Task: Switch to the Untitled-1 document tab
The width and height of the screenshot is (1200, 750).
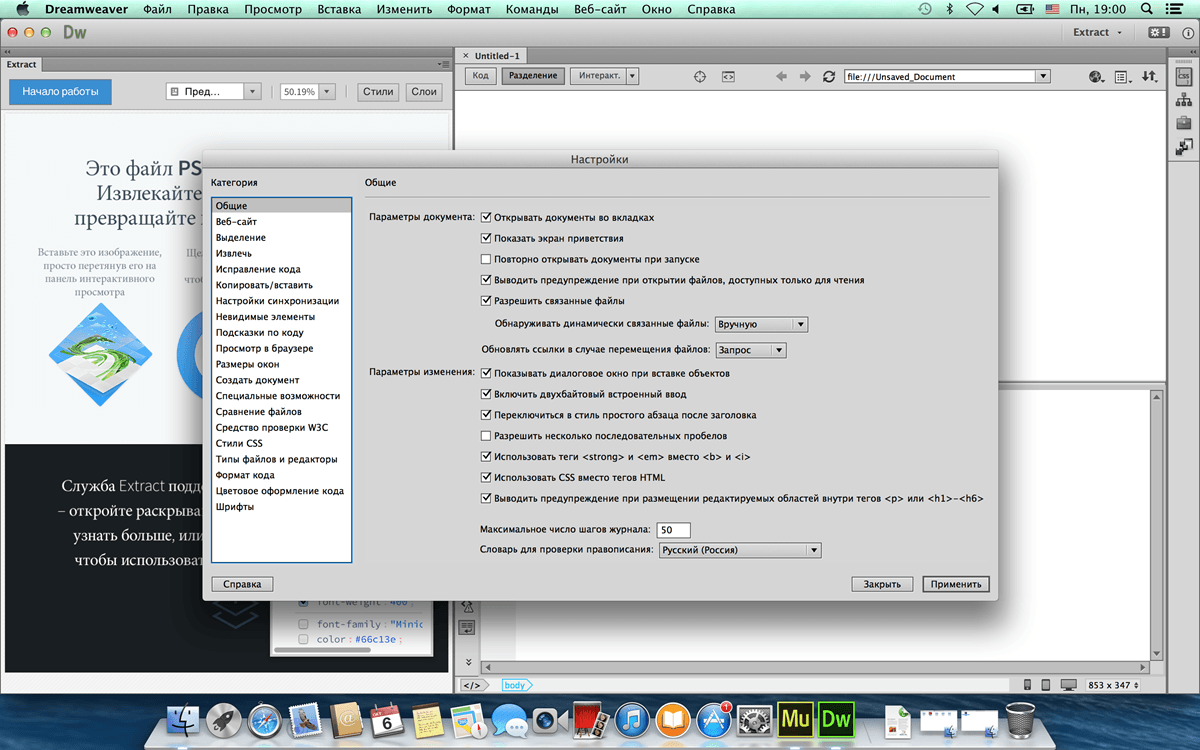Action: [492, 56]
